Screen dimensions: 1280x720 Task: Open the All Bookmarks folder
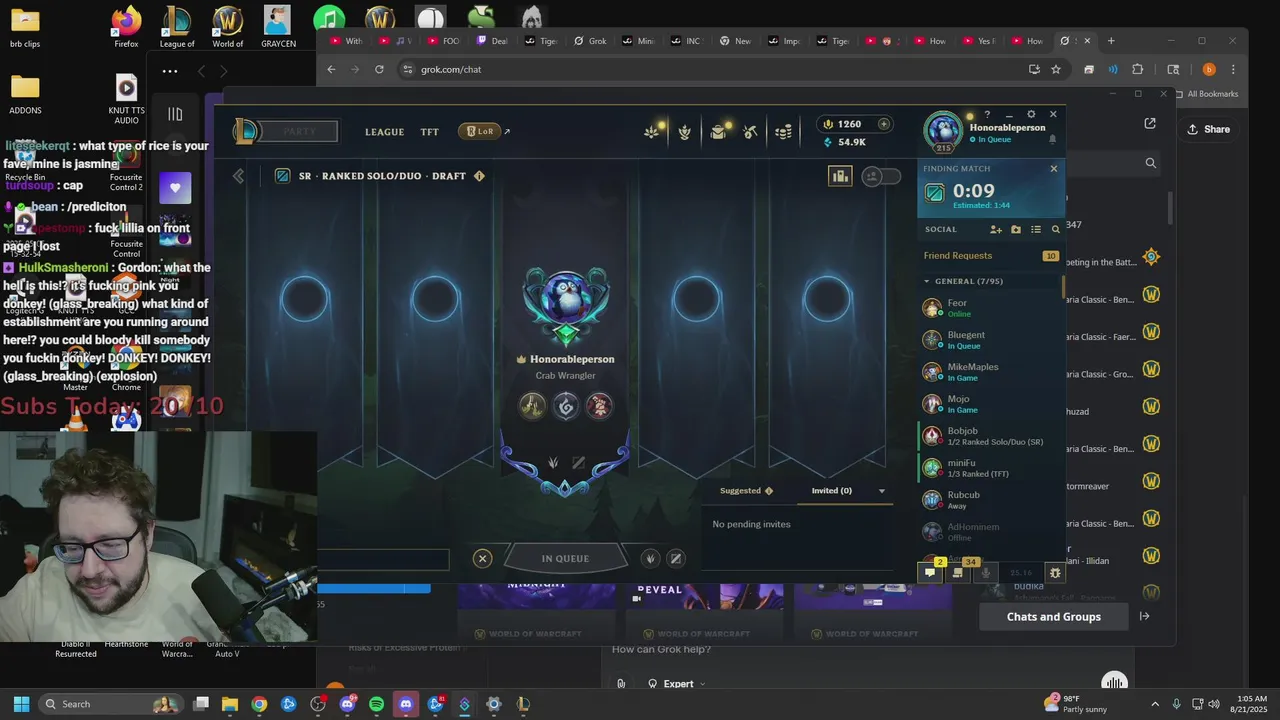(1206, 94)
